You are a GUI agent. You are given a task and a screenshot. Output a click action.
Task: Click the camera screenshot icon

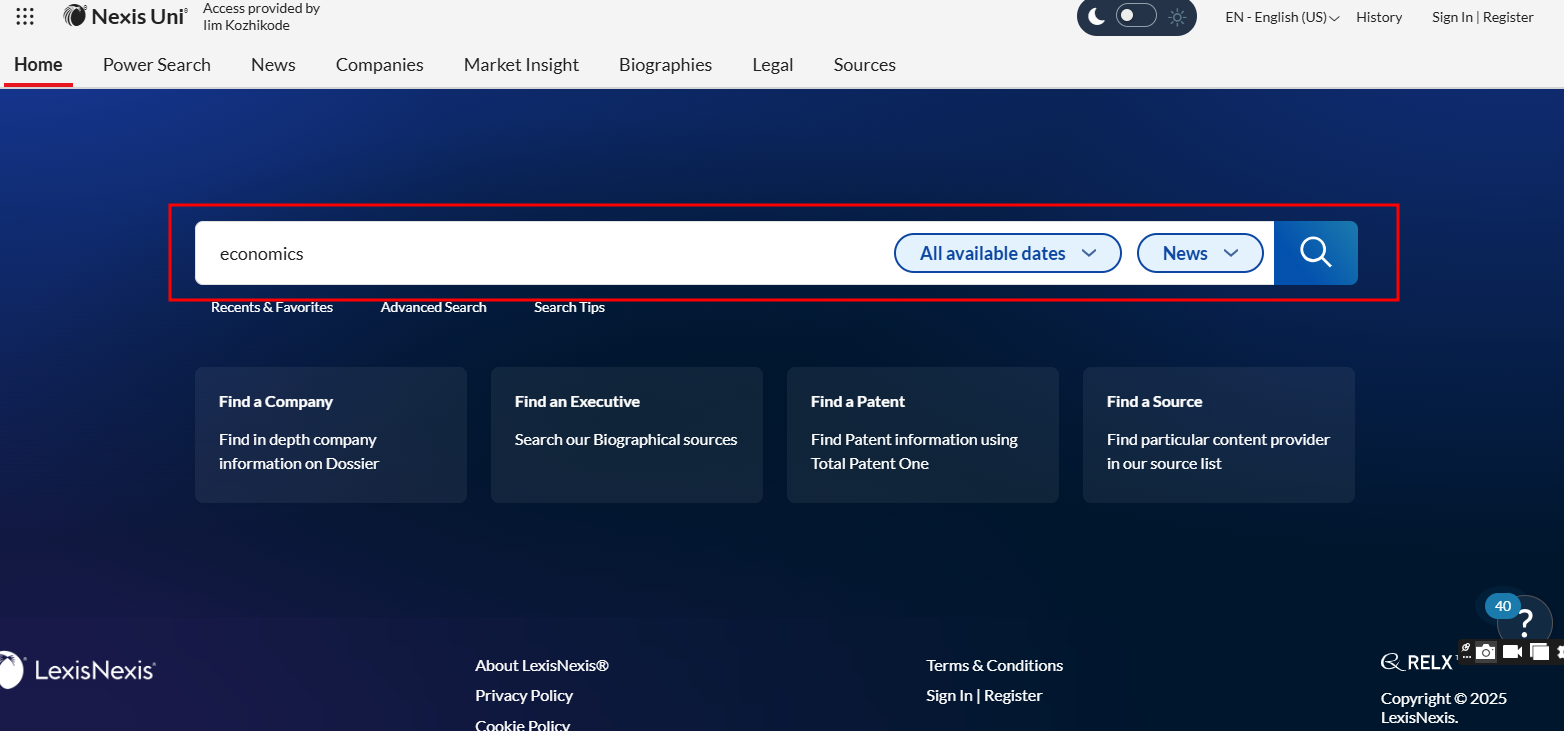pos(1486,652)
